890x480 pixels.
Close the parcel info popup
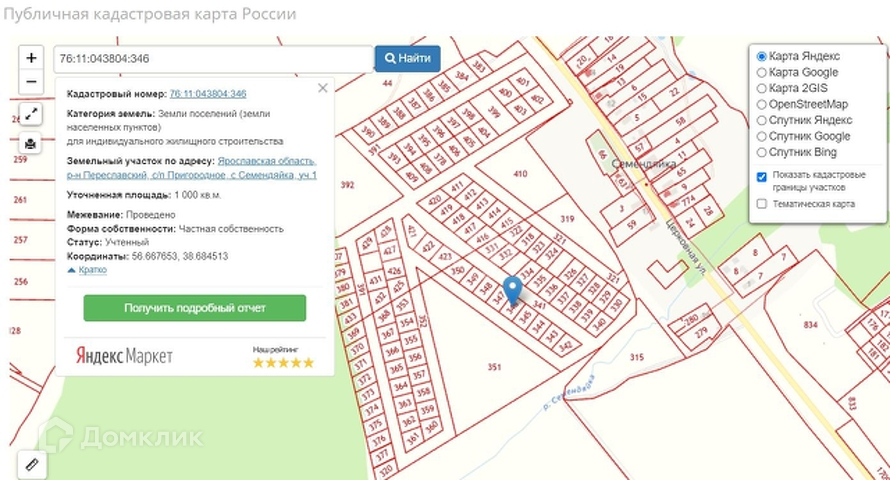pyautogui.click(x=322, y=88)
